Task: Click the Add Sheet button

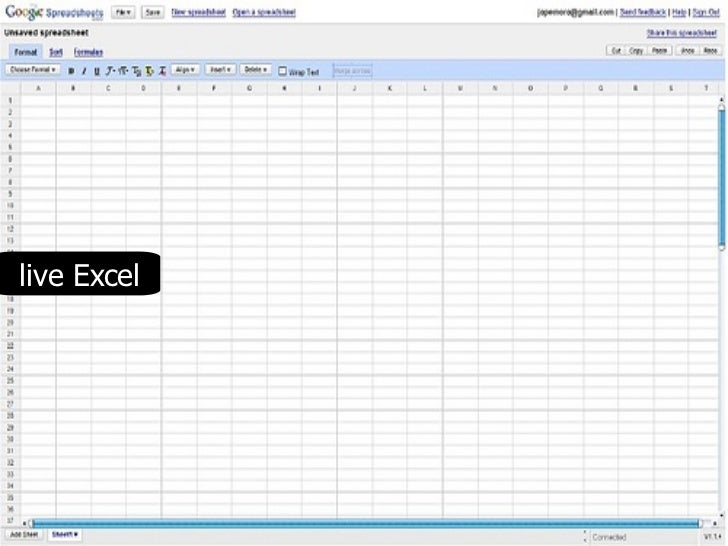Action: 24,534
